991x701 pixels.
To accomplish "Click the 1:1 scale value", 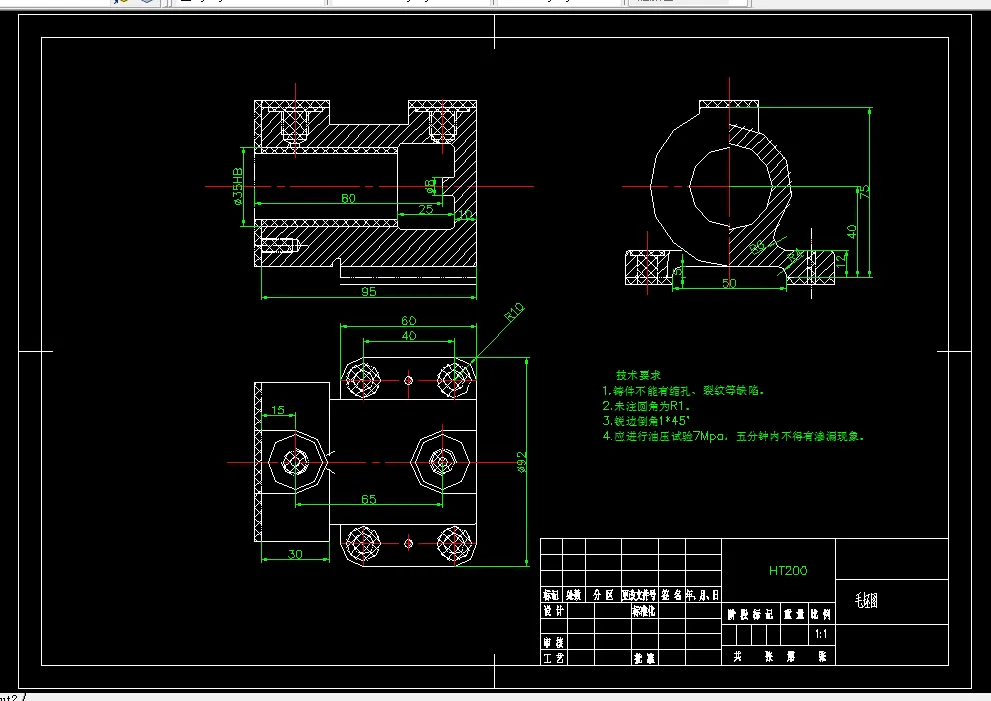I will pos(821,634).
